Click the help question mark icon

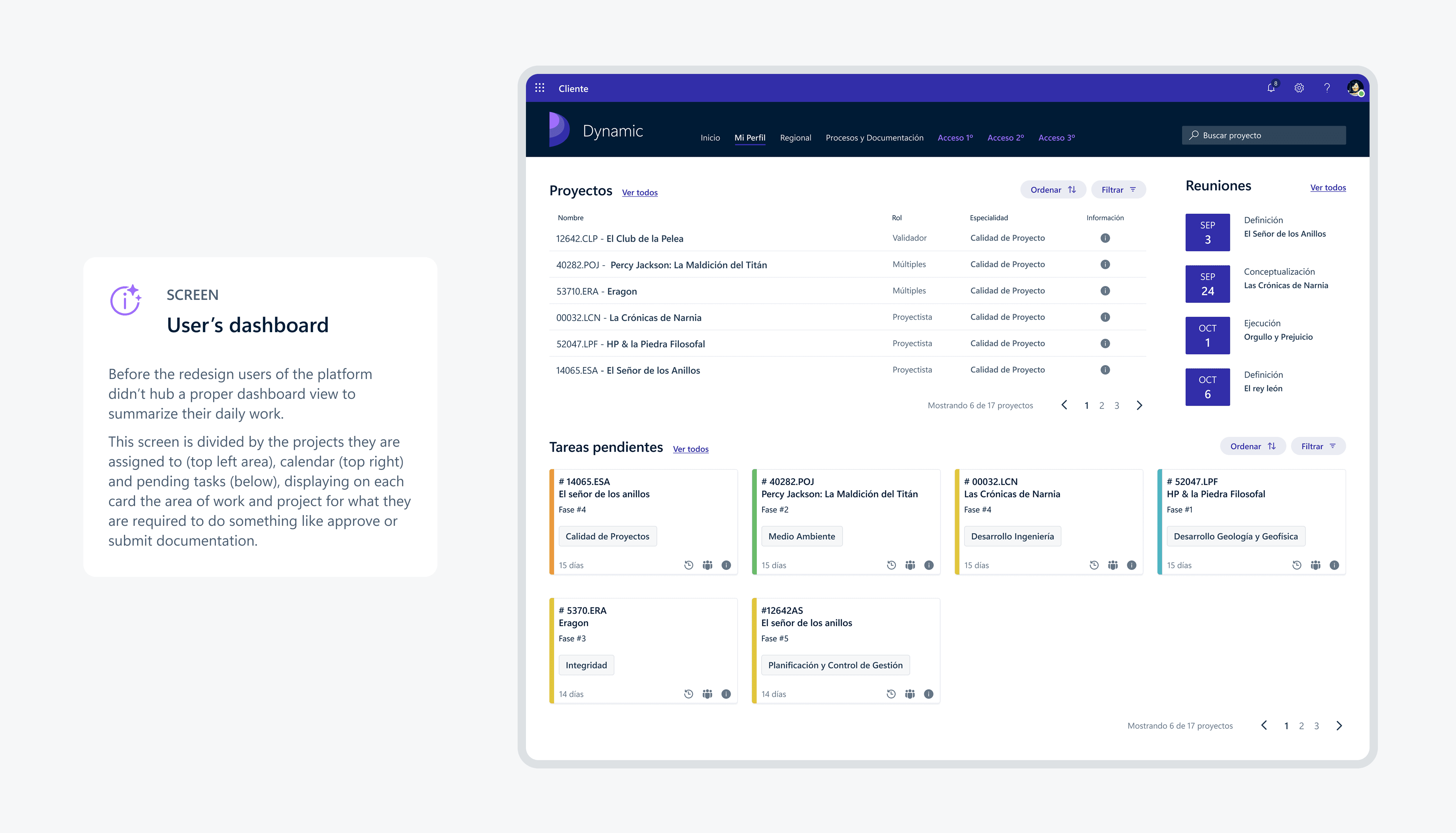1327,88
